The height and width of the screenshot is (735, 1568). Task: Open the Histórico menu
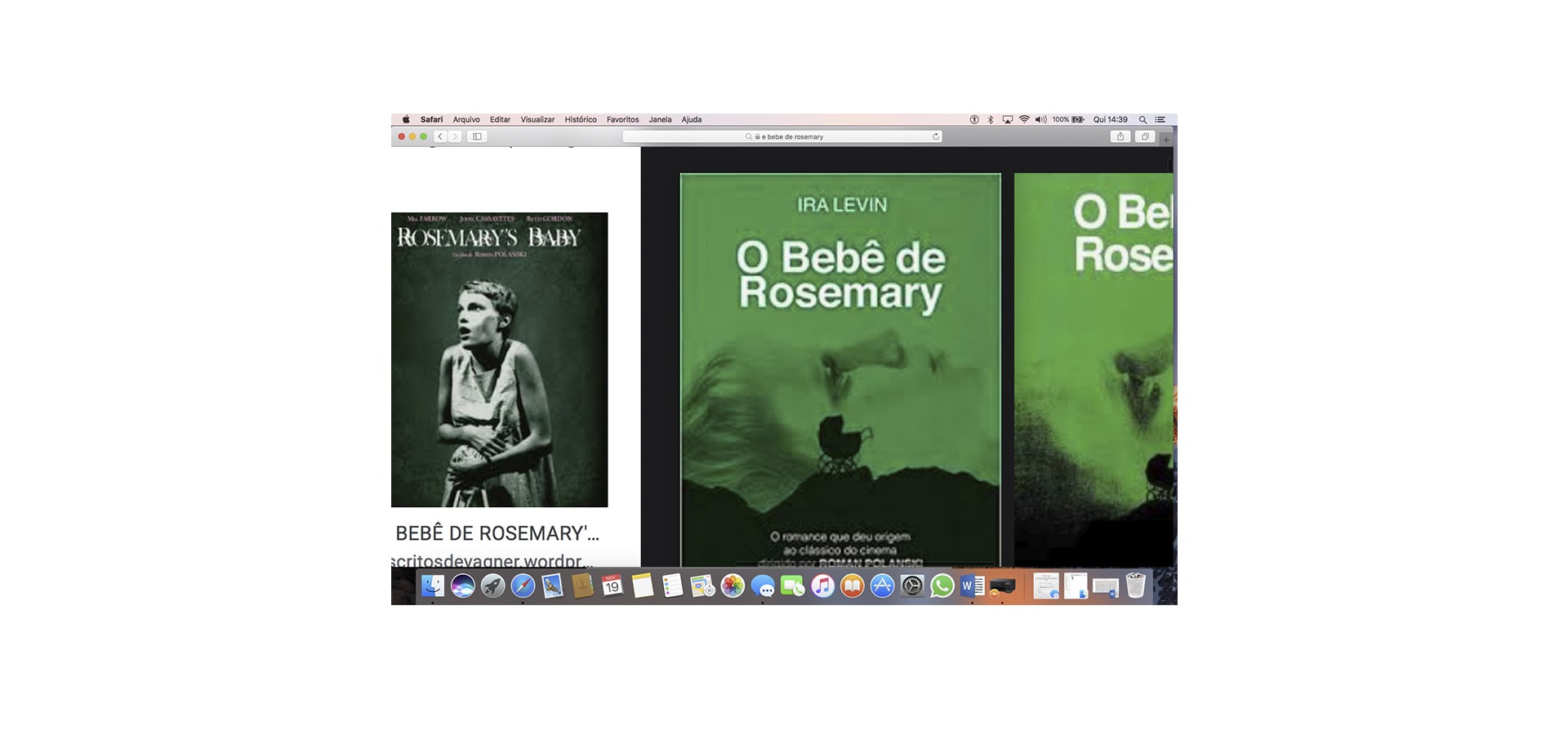[581, 119]
